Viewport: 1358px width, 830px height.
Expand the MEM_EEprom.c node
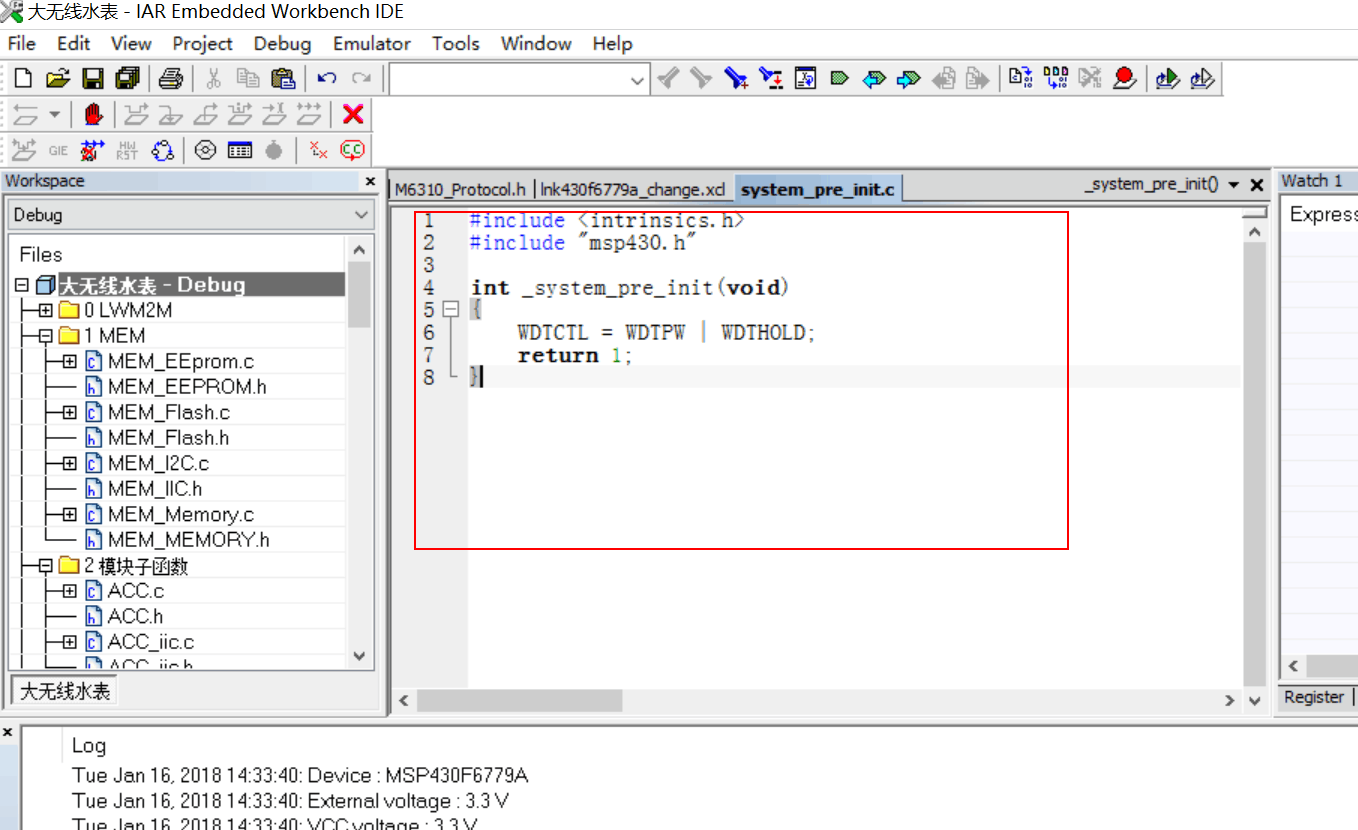[69, 361]
